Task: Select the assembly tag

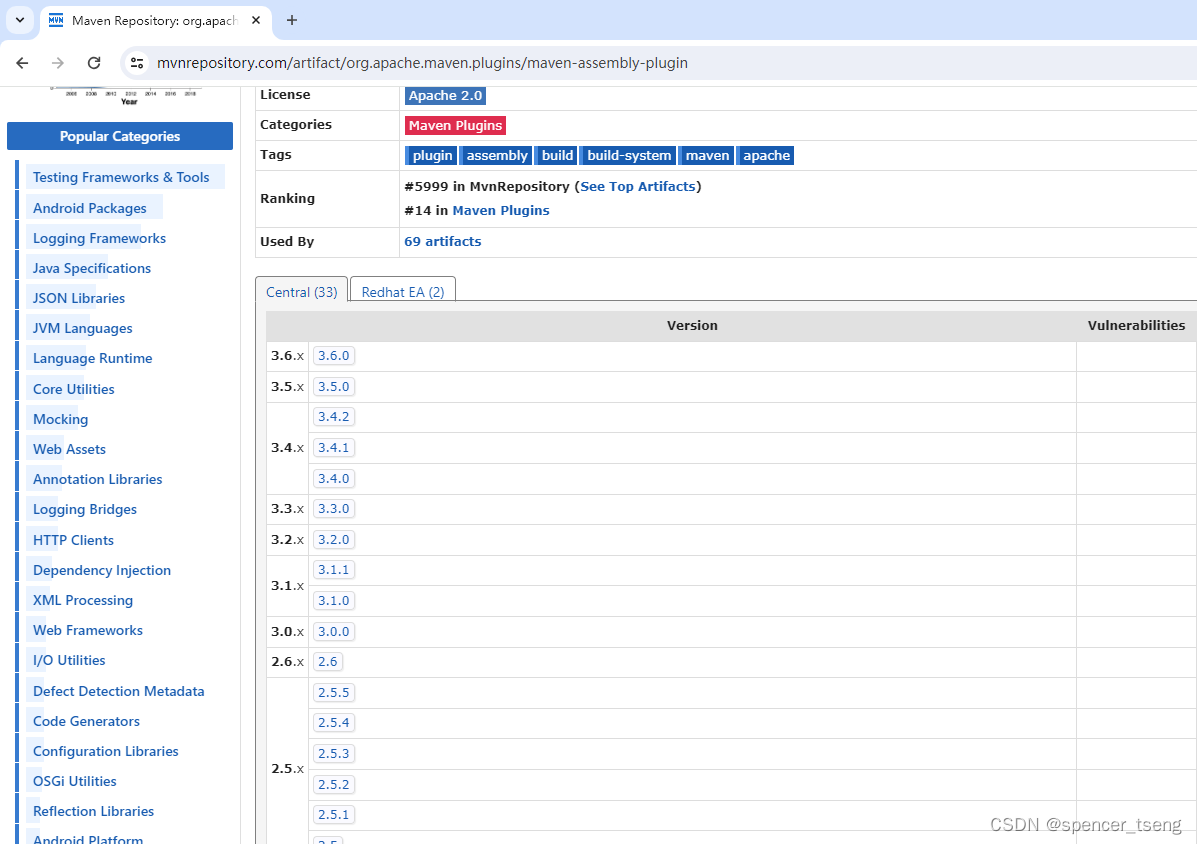Action: 496,155
